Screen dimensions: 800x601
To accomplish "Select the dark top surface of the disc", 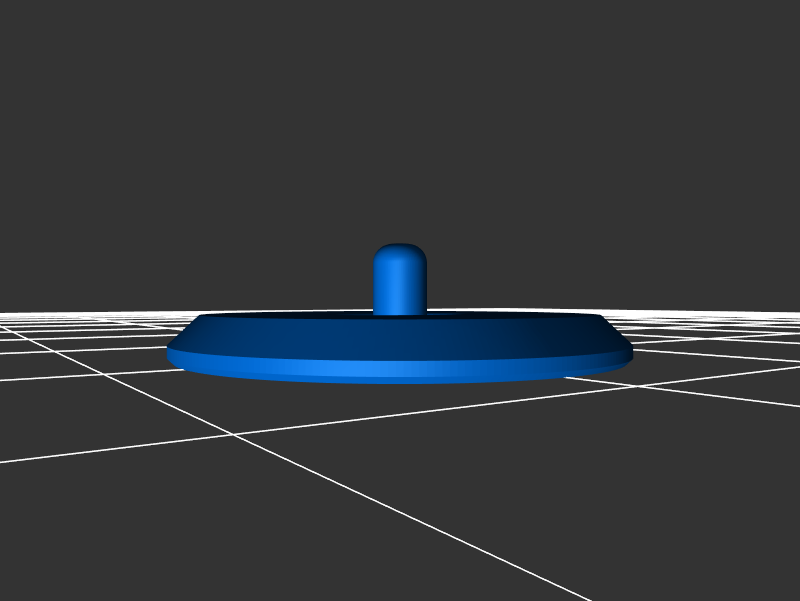I will pyautogui.click(x=400, y=335).
